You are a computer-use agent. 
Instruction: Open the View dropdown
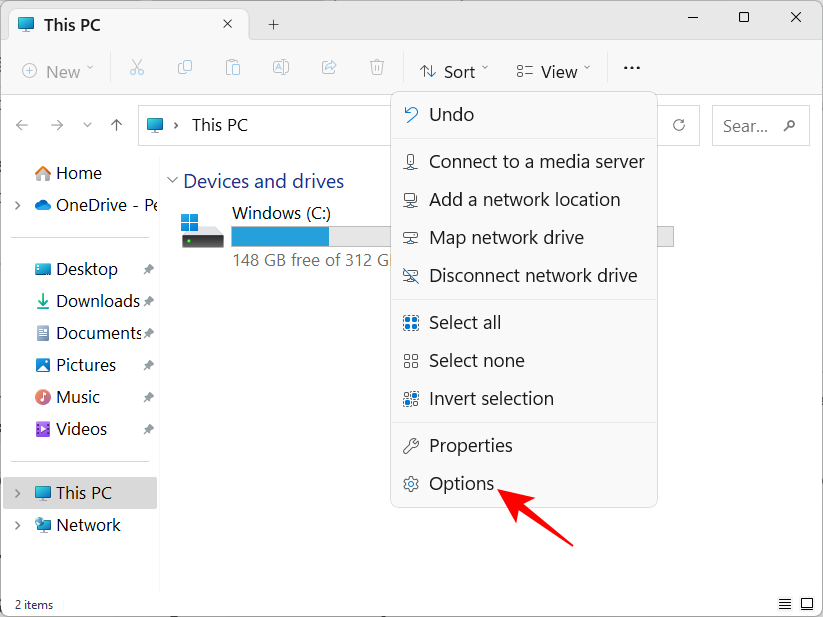(x=551, y=71)
